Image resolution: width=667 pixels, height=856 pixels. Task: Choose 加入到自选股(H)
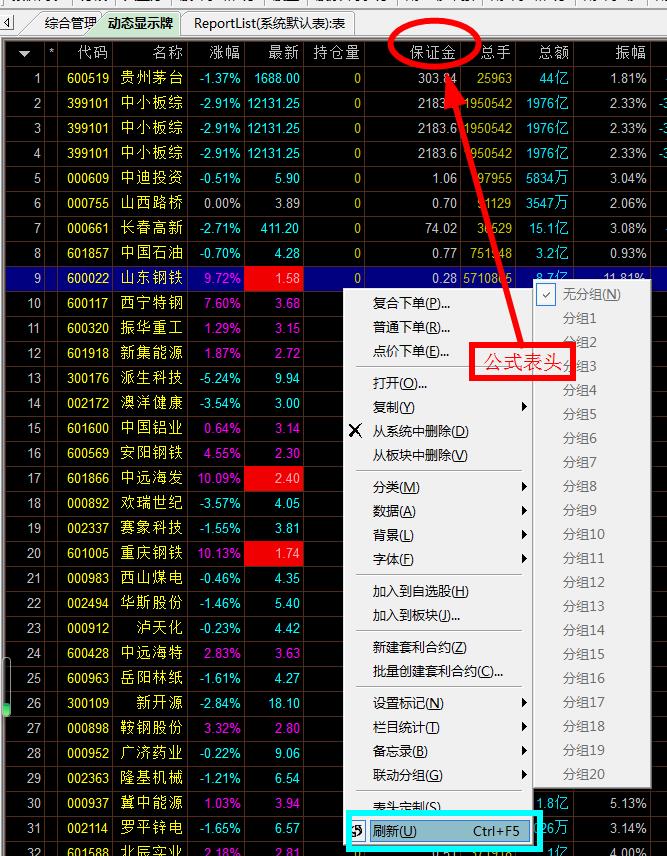420,591
